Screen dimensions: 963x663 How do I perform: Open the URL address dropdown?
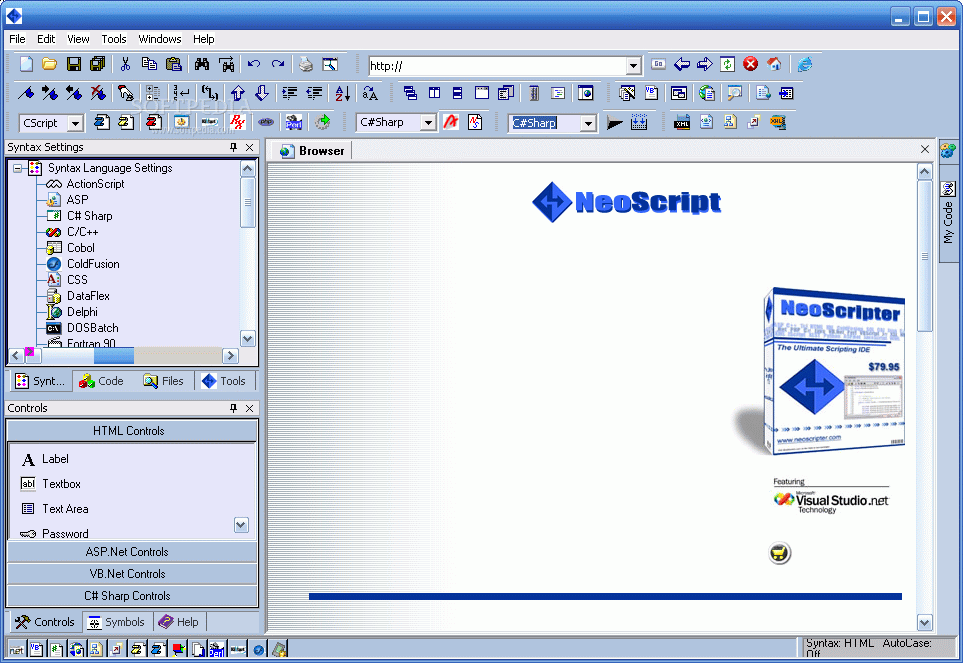tap(633, 66)
